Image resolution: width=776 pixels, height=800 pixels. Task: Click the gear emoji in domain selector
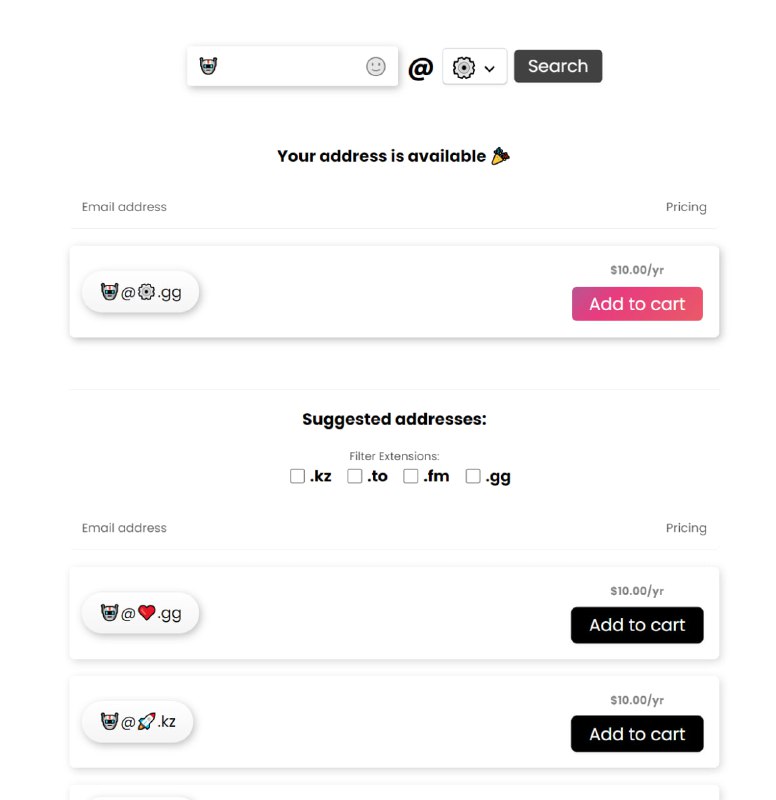pyautogui.click(x=463, y=68)
